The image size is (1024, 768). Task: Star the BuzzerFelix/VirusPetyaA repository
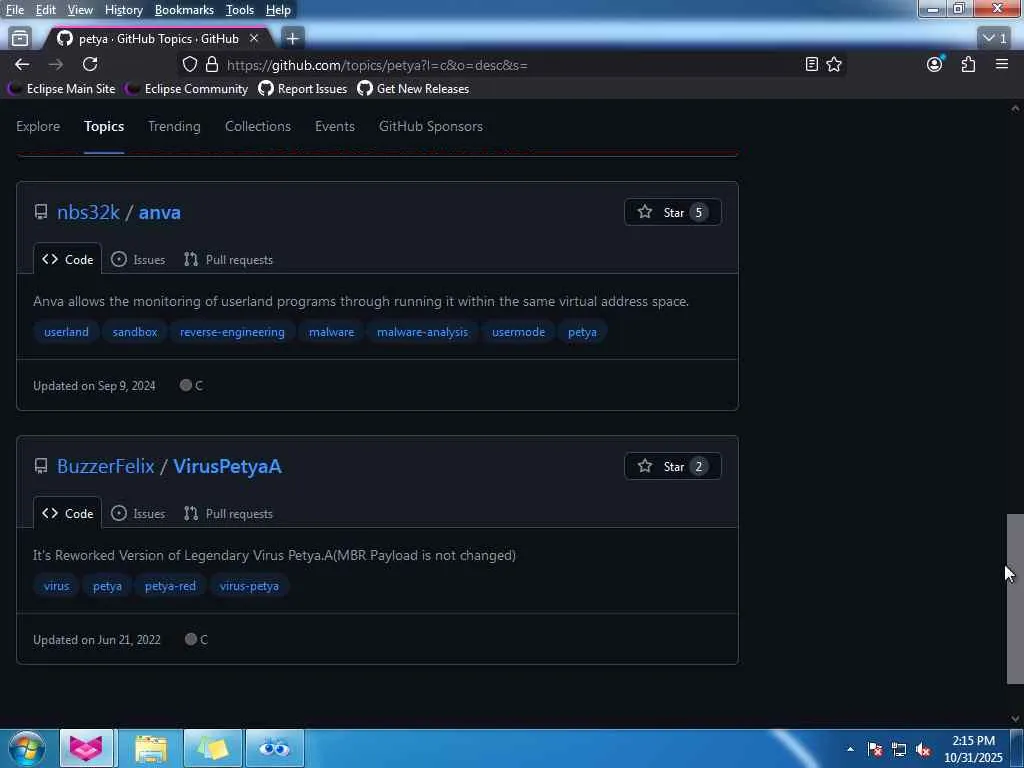673,466
